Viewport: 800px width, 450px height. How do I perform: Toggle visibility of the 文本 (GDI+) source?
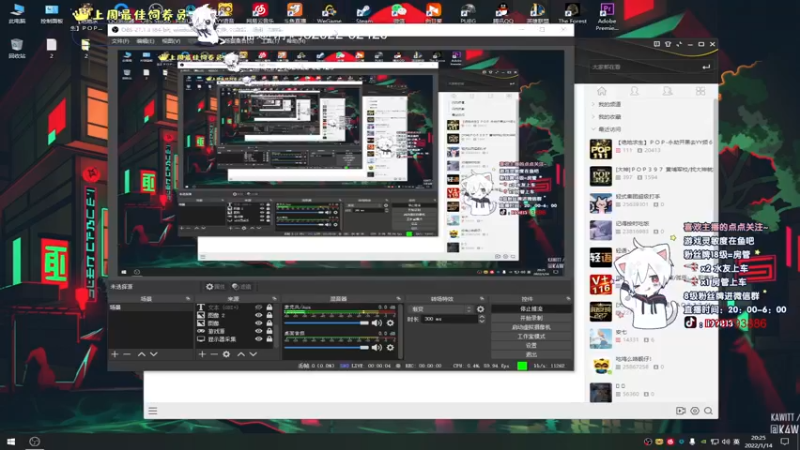pos(259,308)
